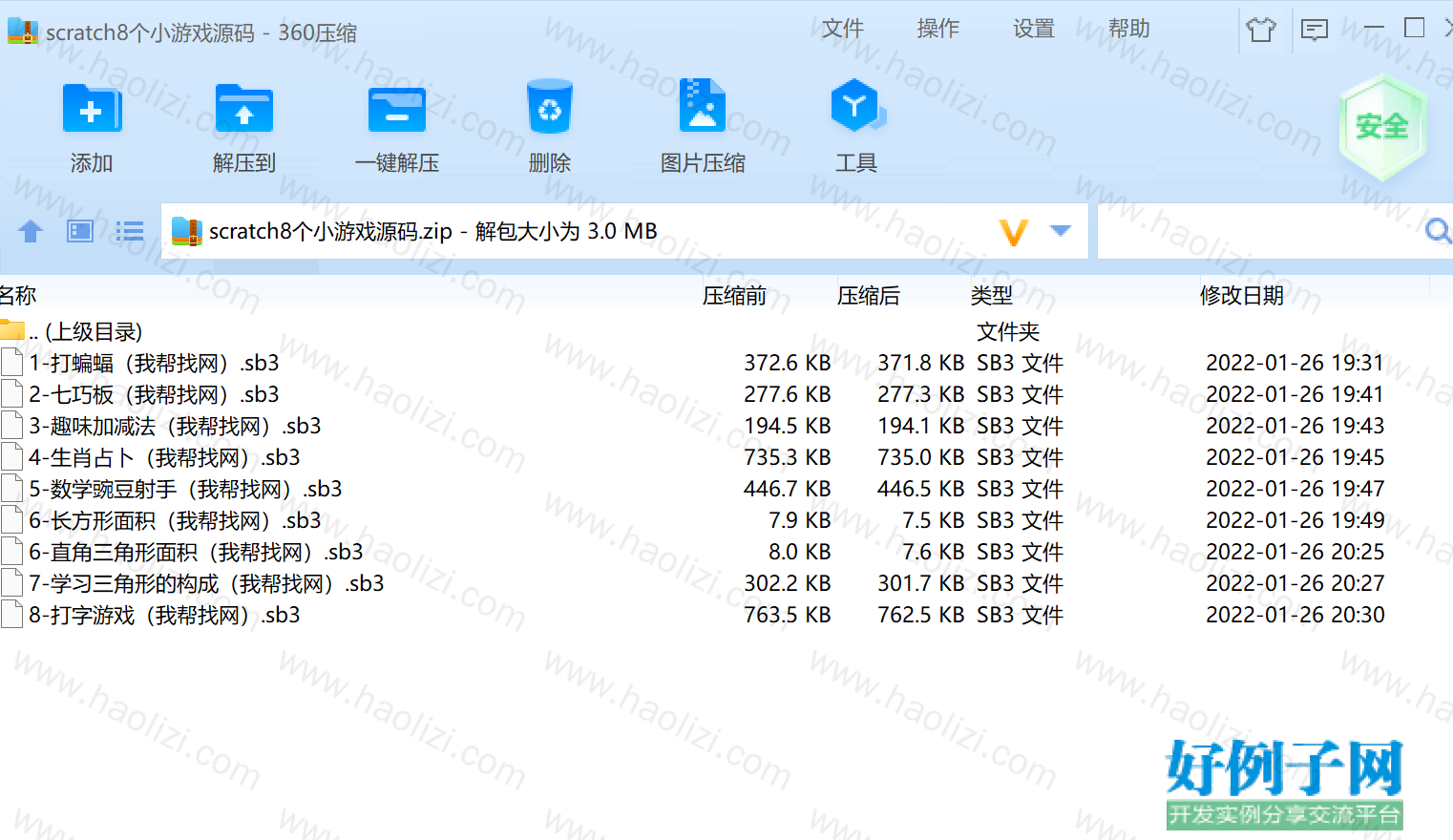Click the orange V icon in path bar

click(x=1014, y=232)
